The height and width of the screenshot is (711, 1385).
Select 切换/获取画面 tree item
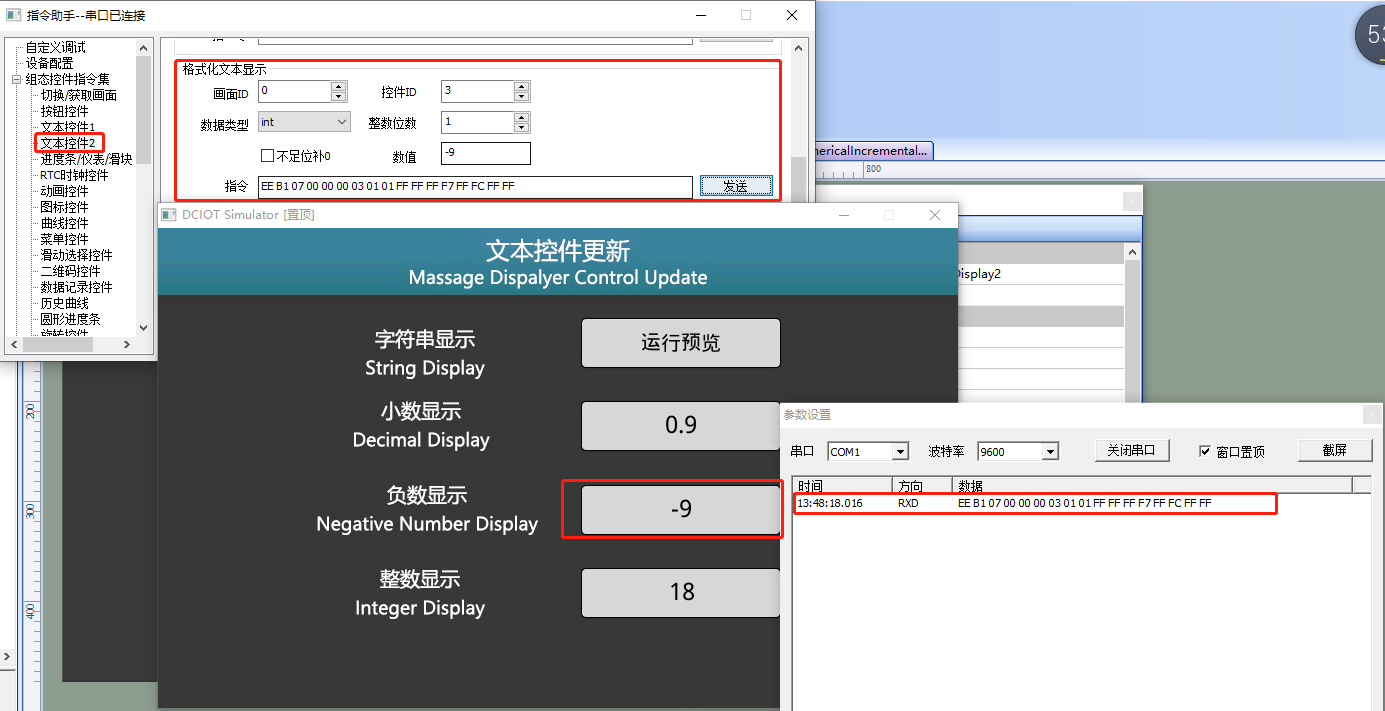point(78,95)
